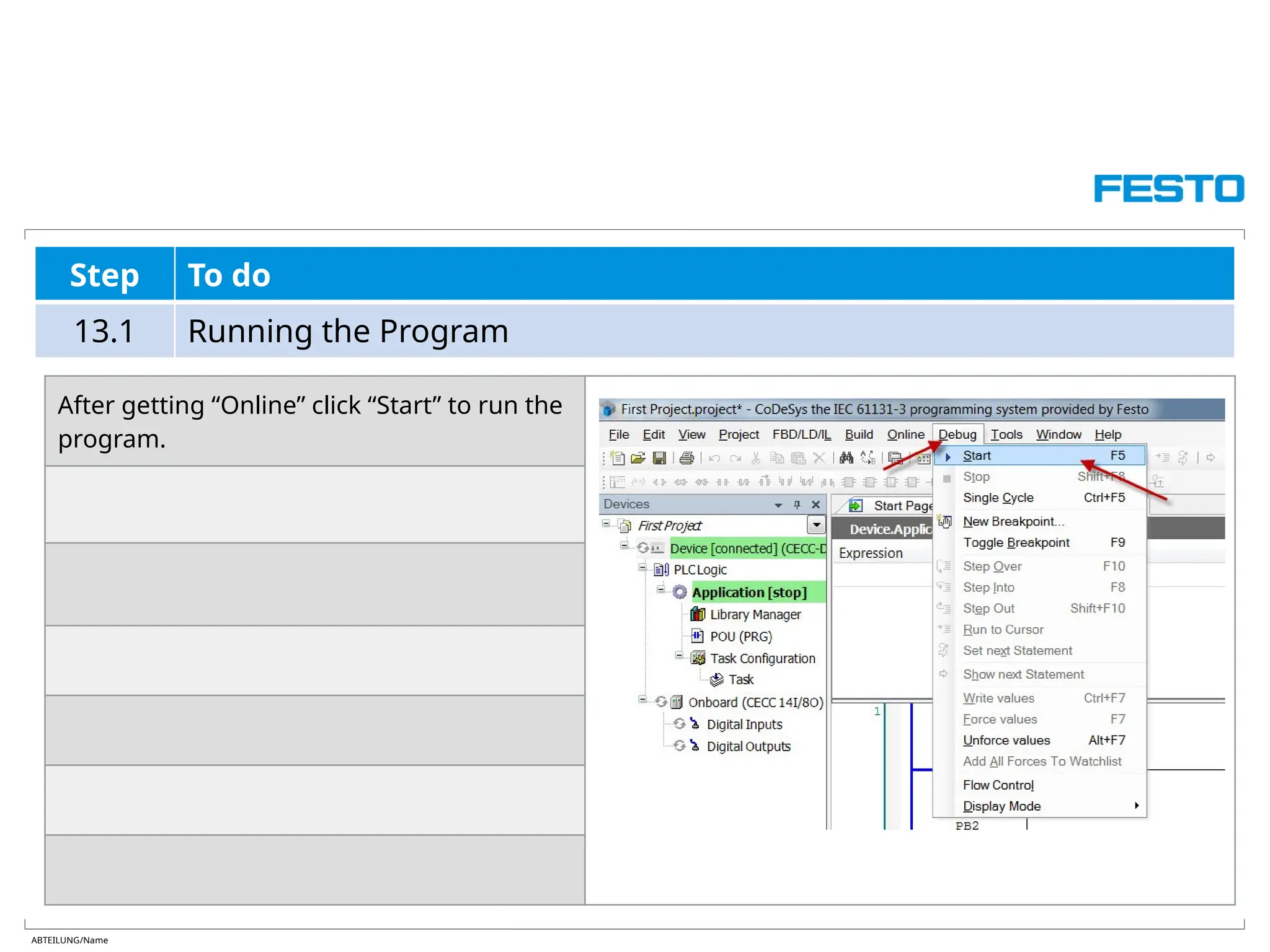Close the Devices panel
Screen dimensions: 1270x952
(x=816, y=505)
